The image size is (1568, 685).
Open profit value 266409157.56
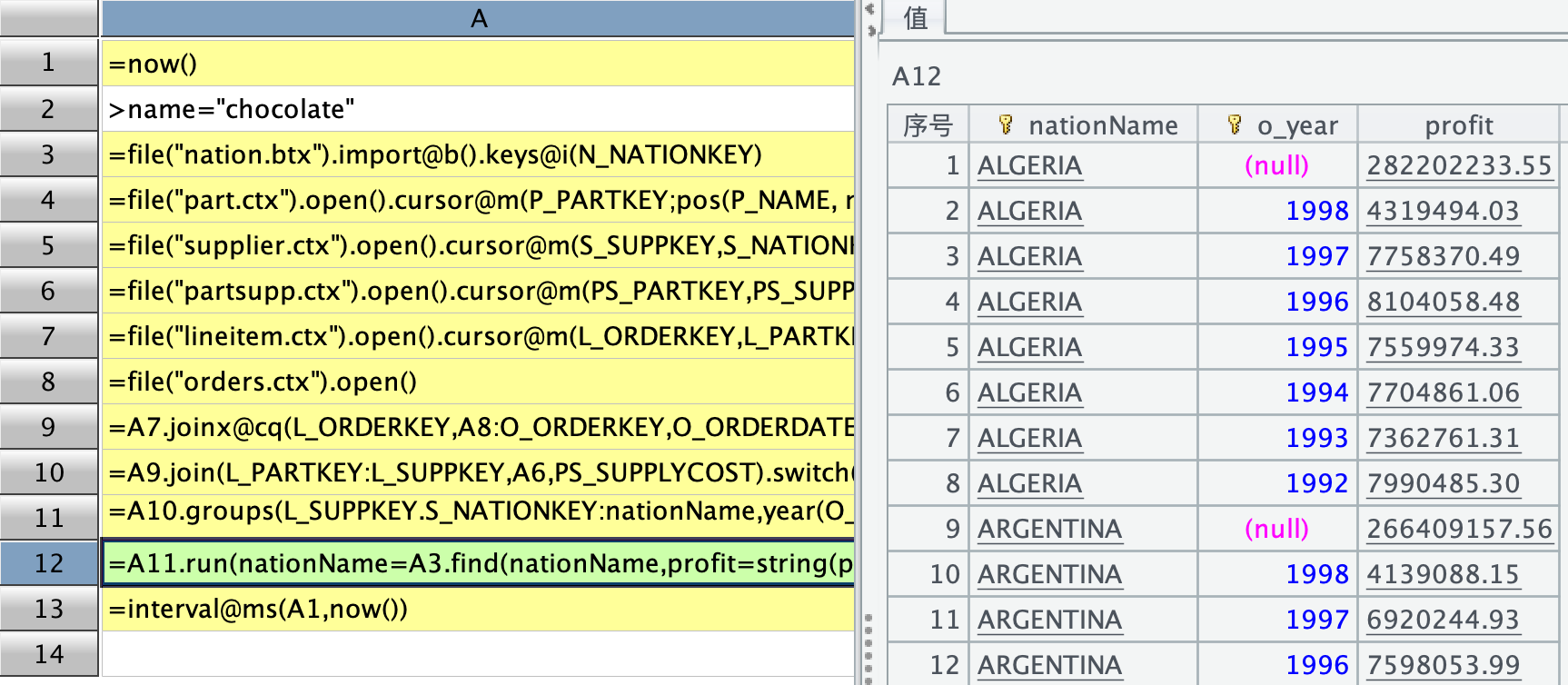(x=1460, y=529)
